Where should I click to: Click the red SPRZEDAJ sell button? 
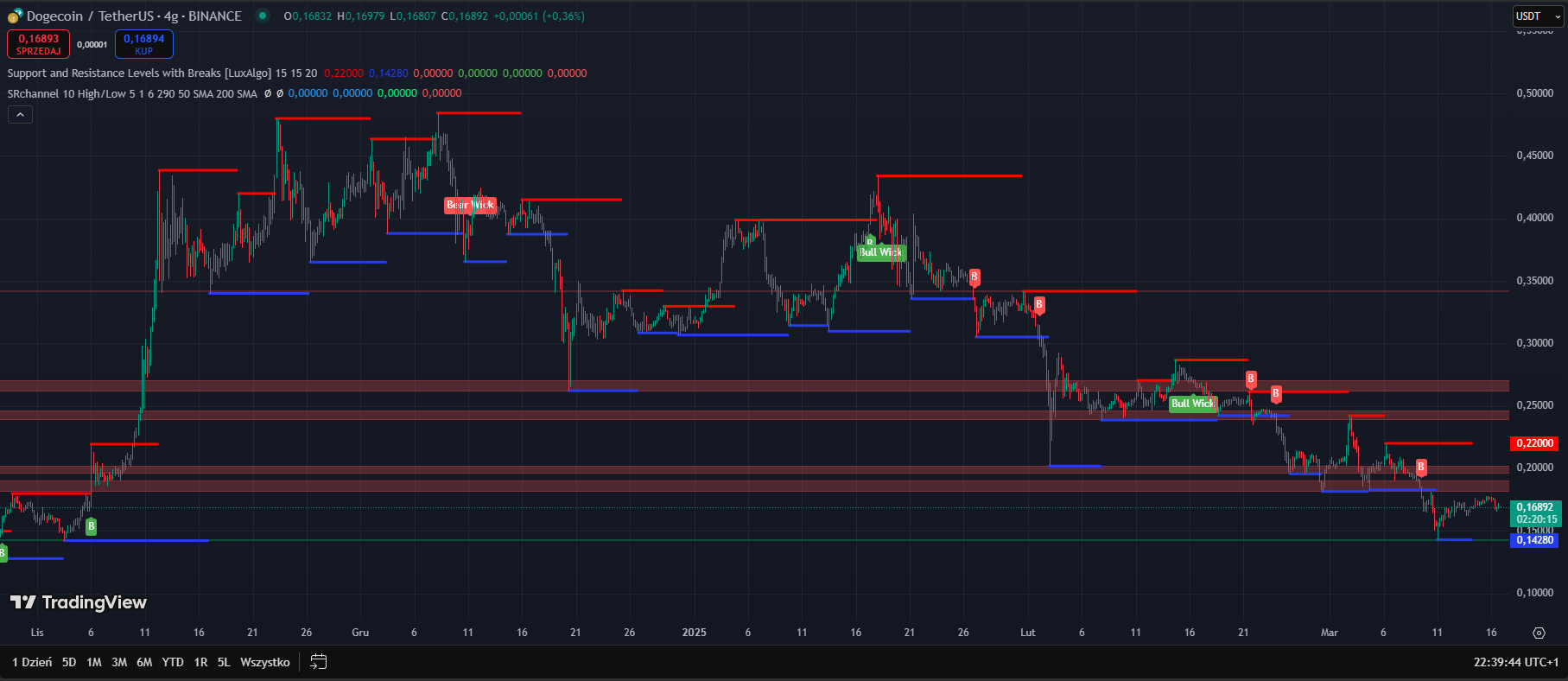pyautogui.click(x=39, y=44)
